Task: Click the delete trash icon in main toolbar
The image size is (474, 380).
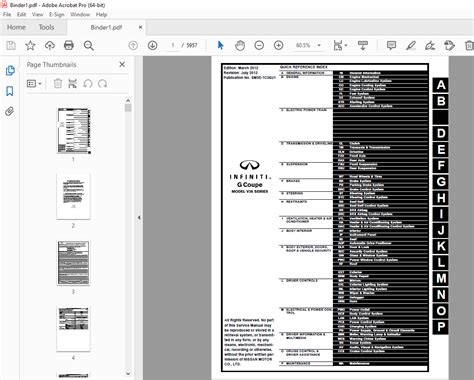Action: (x=469, y=45)
